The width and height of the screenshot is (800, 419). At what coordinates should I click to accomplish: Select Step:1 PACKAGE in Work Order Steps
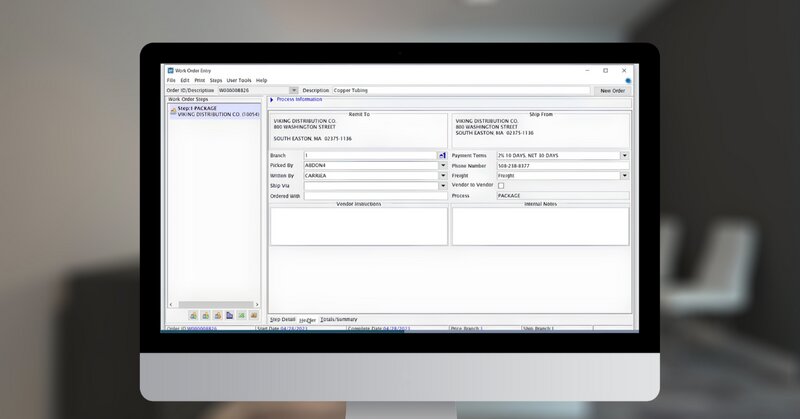click(x=214, y=111)
